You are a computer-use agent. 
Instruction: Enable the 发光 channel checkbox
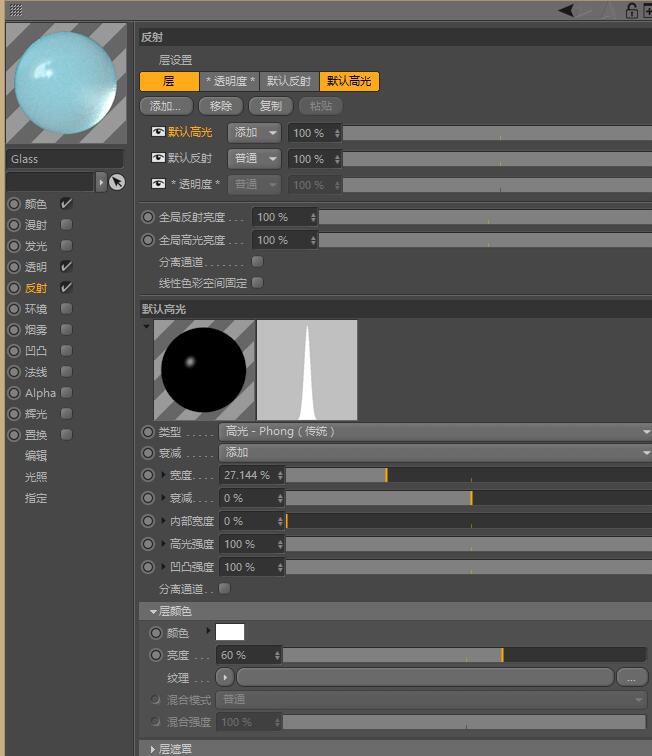click(67, 245)
